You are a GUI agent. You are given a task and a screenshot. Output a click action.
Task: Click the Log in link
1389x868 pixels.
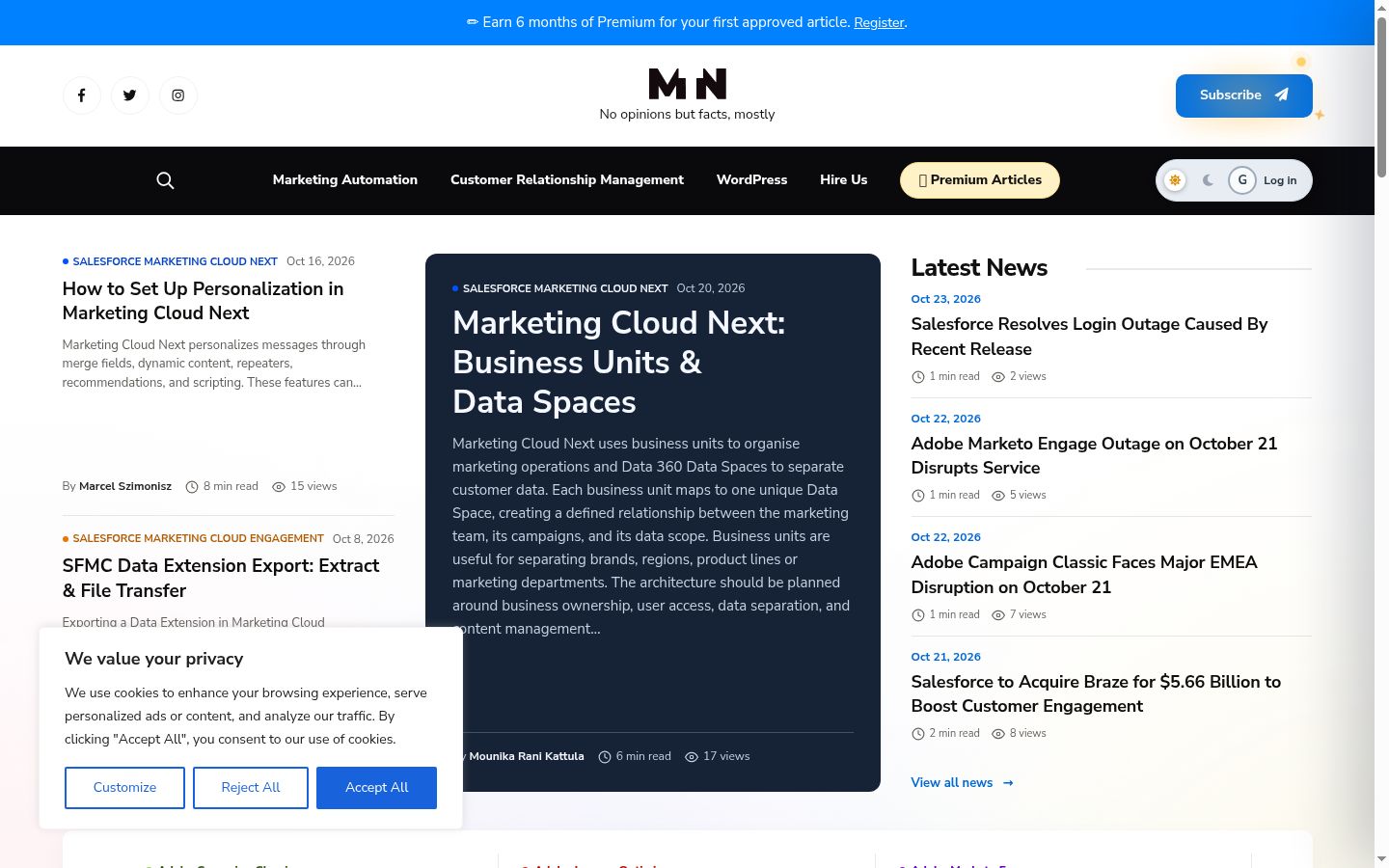pos(1280,180)
